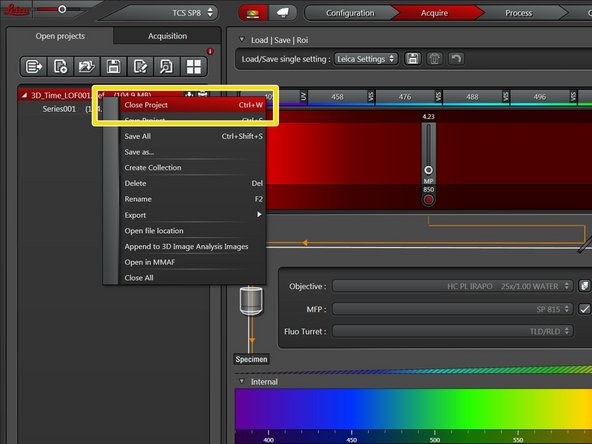The width and height of the screenshot is (592, 444).
Task: Click the Specimen label box
Action: (251, 359)
